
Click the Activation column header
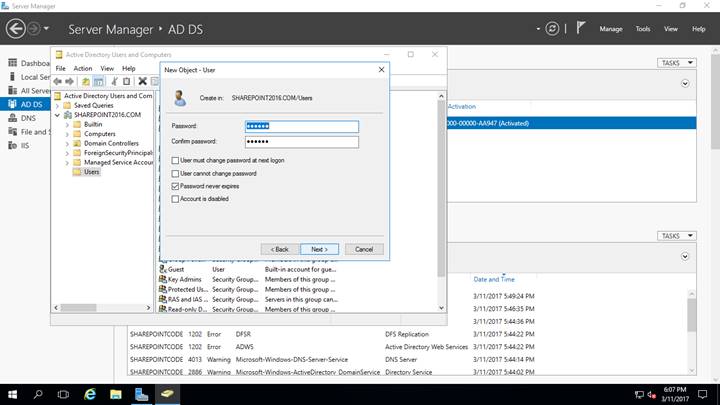point(461,107)
